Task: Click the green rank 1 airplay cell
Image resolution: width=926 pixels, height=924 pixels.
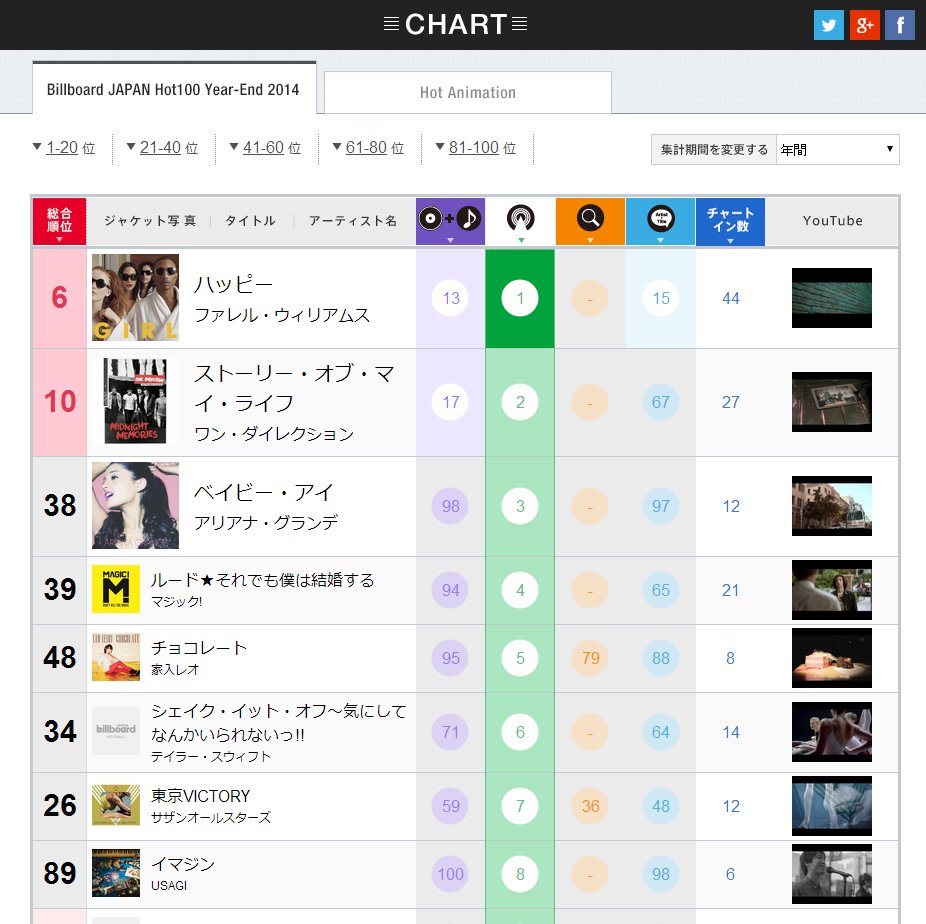Action: 520,298
